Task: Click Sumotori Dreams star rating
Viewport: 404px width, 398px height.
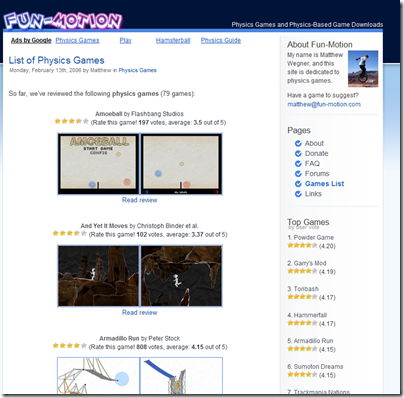Action: 302,374
